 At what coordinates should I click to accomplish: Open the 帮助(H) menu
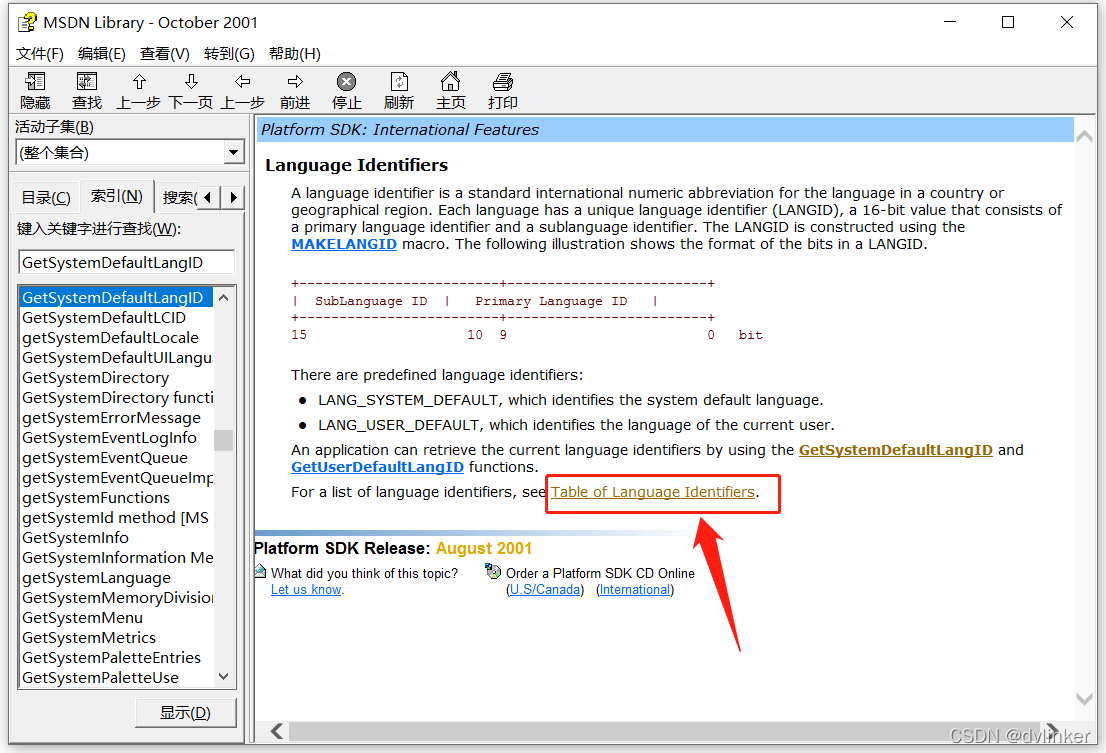[x=295, y=54]
